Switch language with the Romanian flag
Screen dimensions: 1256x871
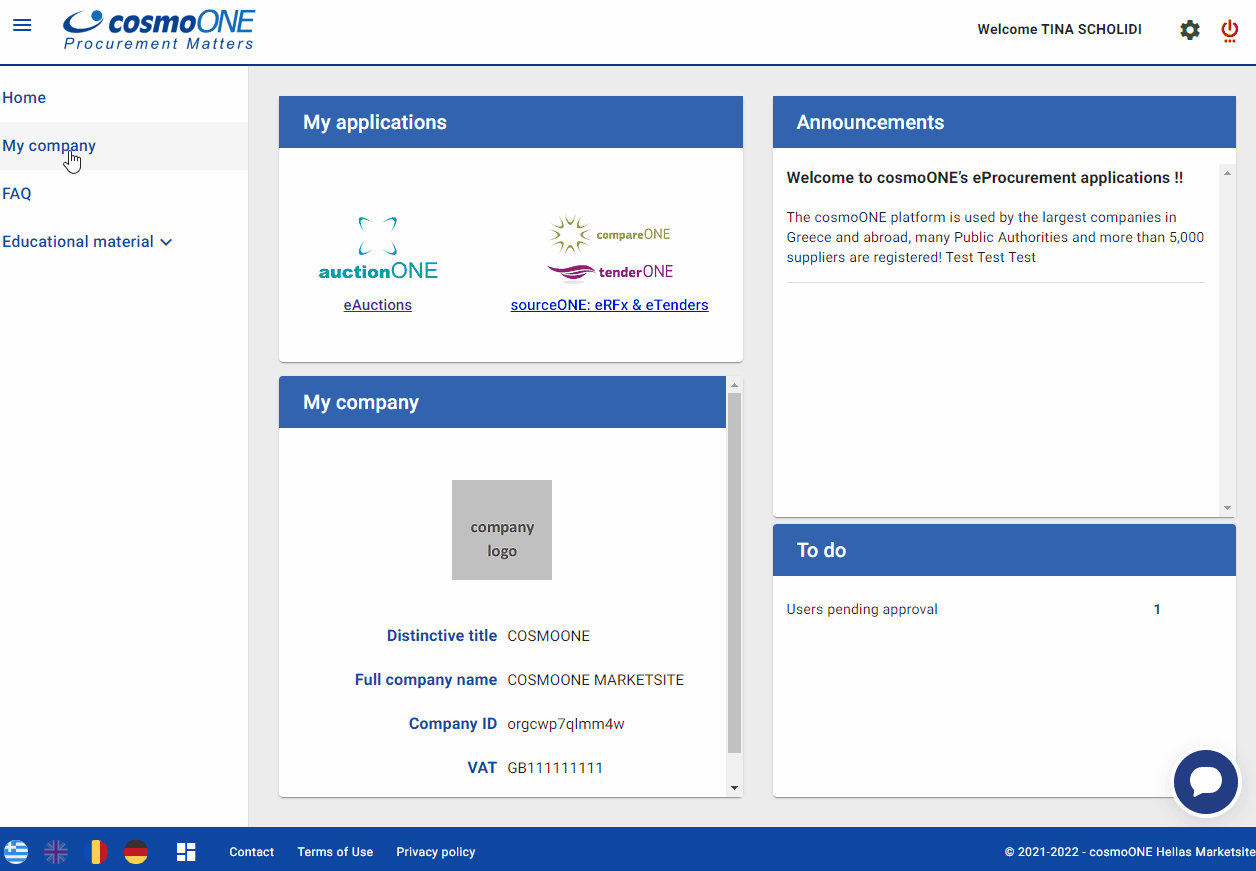pos(97,852)
